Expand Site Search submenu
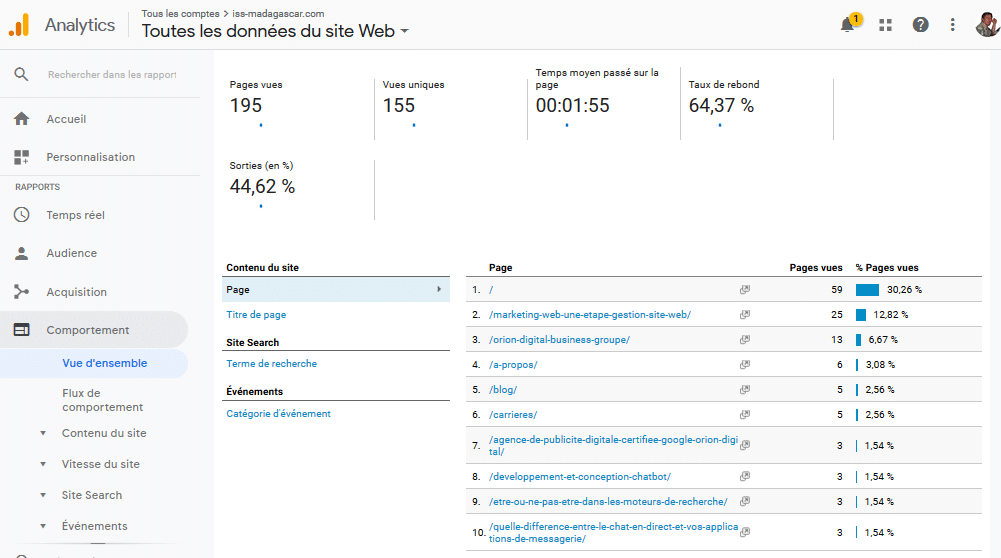 point(43,495)
